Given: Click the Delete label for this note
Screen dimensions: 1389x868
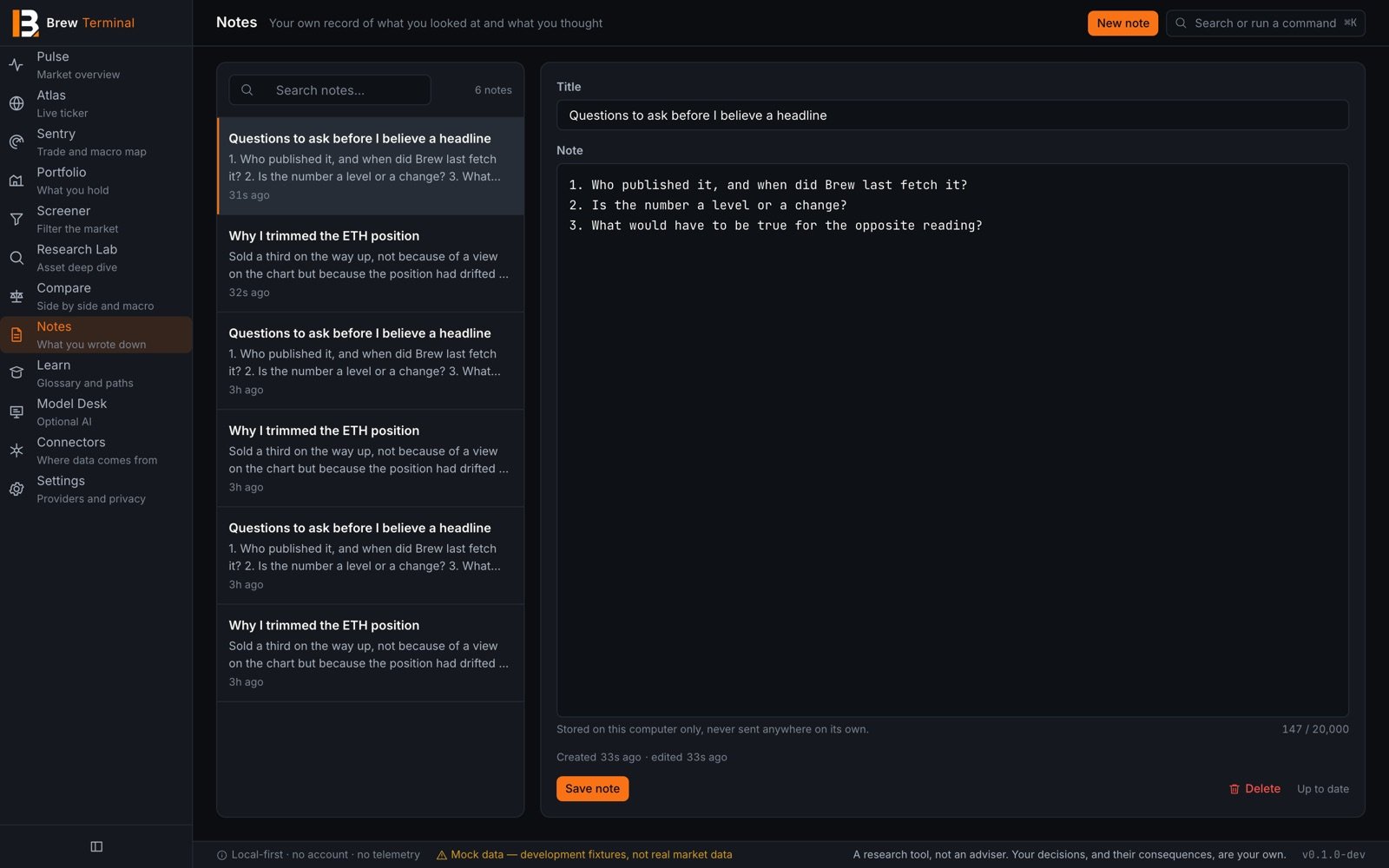Looking at the screenshot, I should tap(1262, 789).
